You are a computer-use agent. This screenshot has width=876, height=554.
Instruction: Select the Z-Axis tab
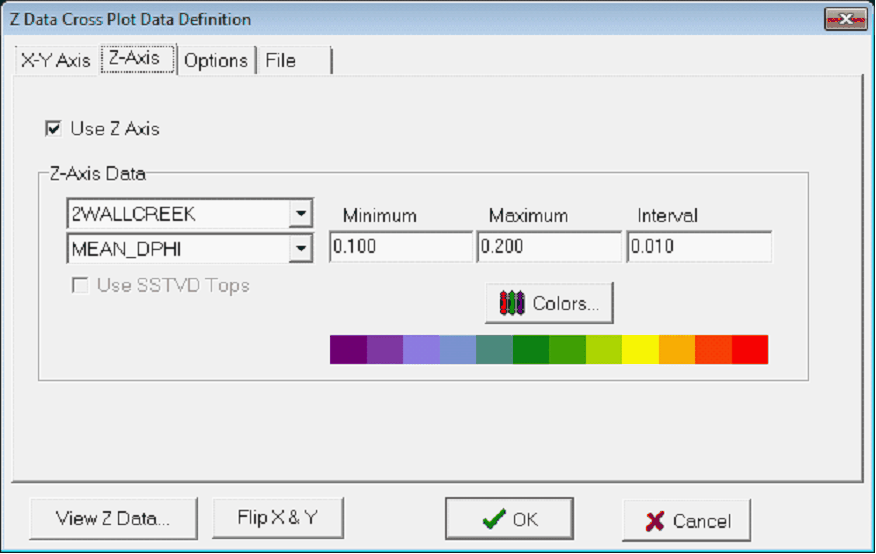tap(134, 58)
